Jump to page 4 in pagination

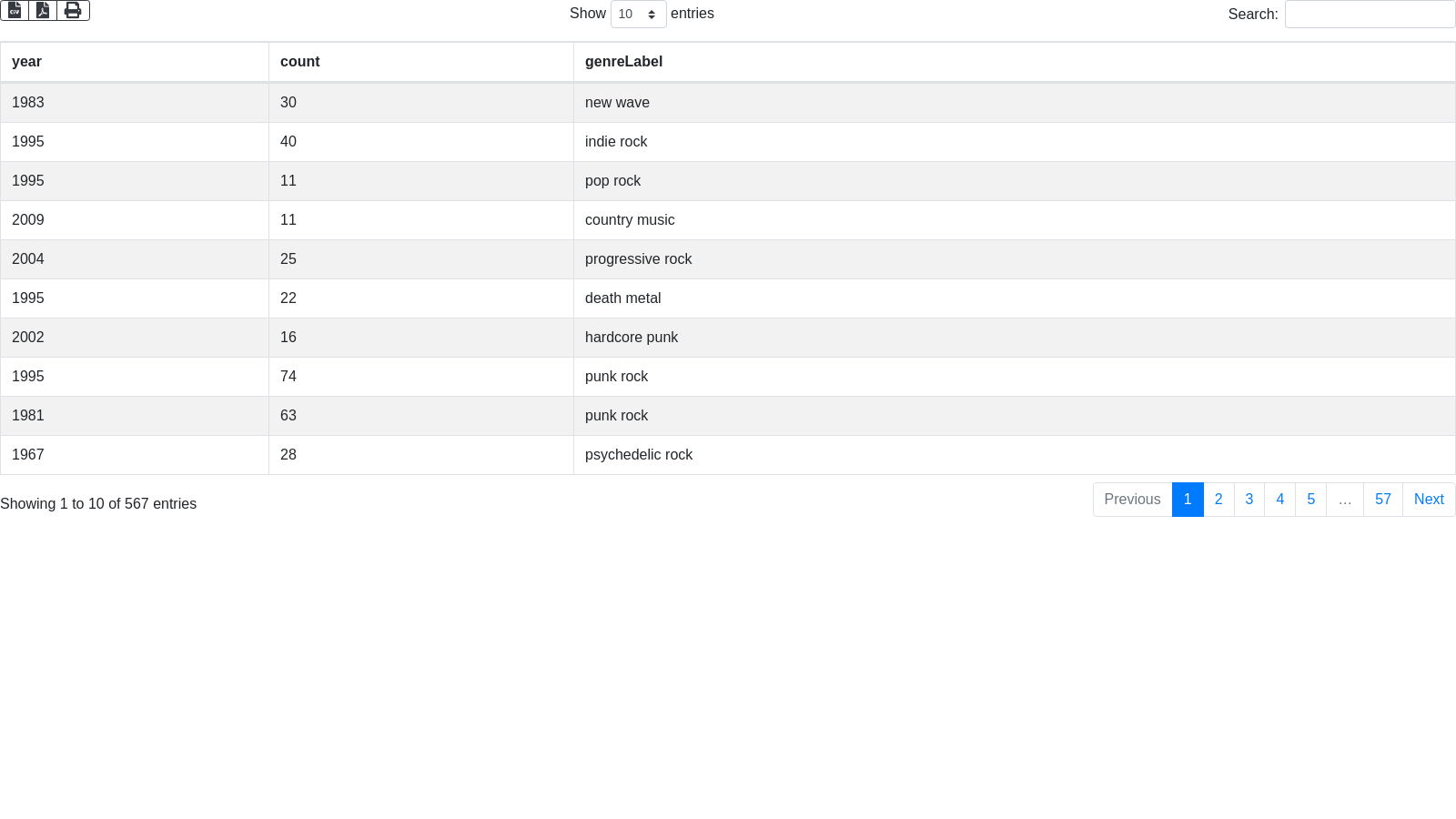click(1279, 500)
